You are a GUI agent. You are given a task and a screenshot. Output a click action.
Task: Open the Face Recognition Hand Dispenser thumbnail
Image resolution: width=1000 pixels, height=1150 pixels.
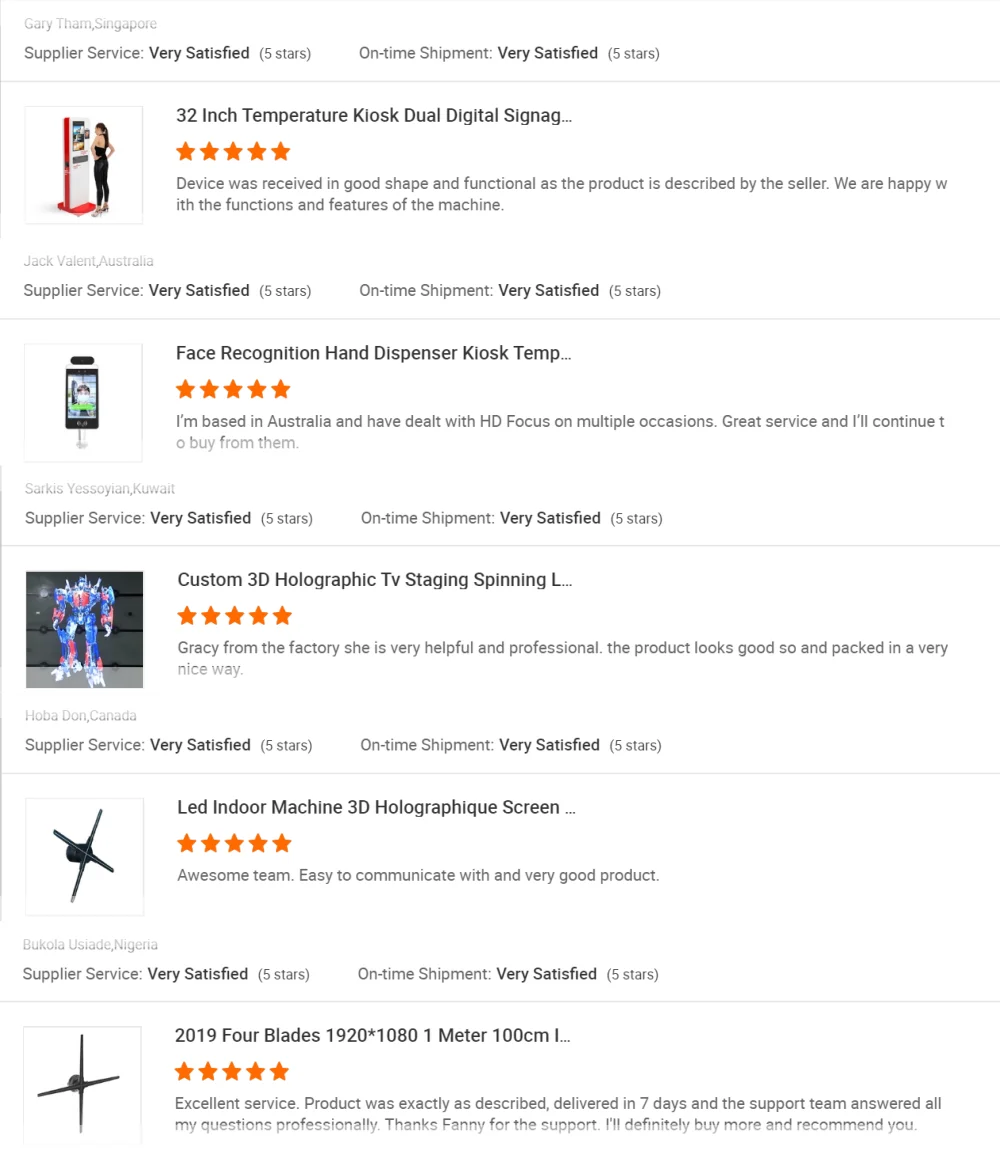(84, 402)
